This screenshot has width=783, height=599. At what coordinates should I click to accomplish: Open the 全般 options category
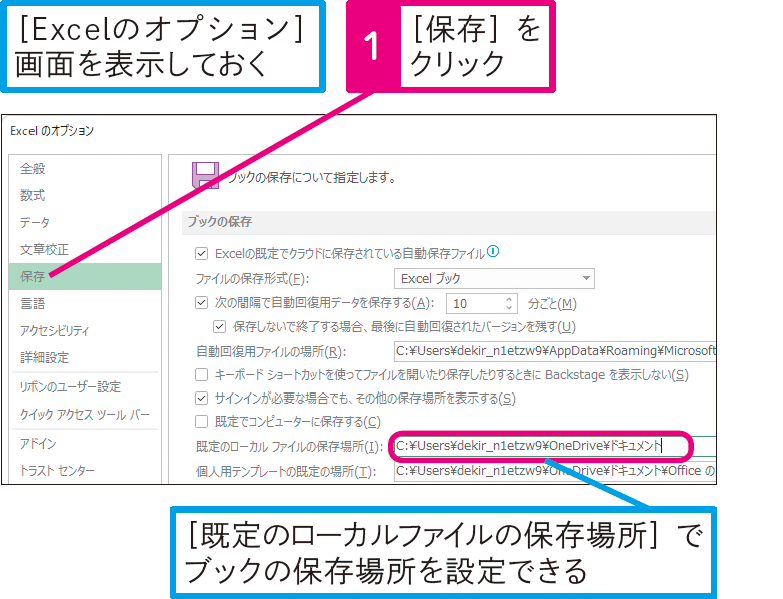click(33, 169)
